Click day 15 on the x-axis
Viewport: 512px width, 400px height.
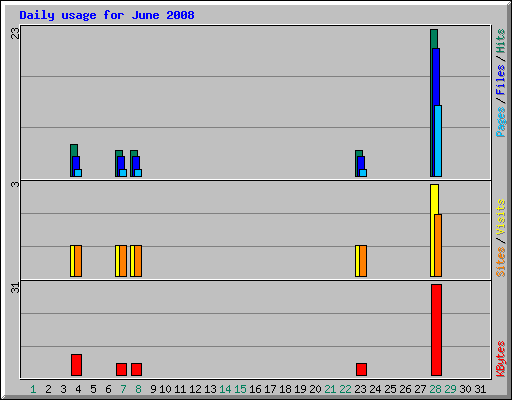240,389
